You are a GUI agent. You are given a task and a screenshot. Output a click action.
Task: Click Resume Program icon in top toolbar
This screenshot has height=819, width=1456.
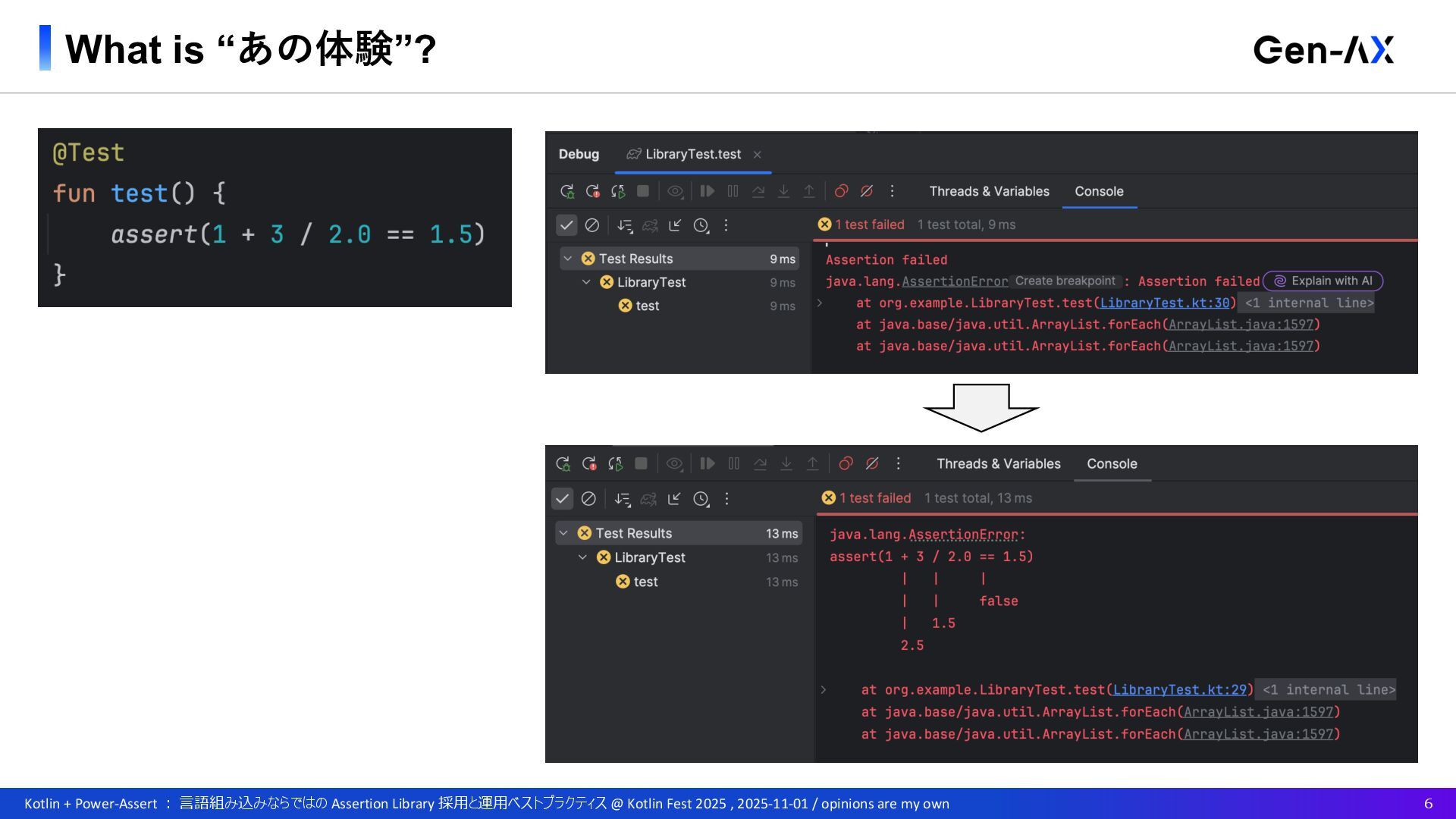[x=707, y=191]
